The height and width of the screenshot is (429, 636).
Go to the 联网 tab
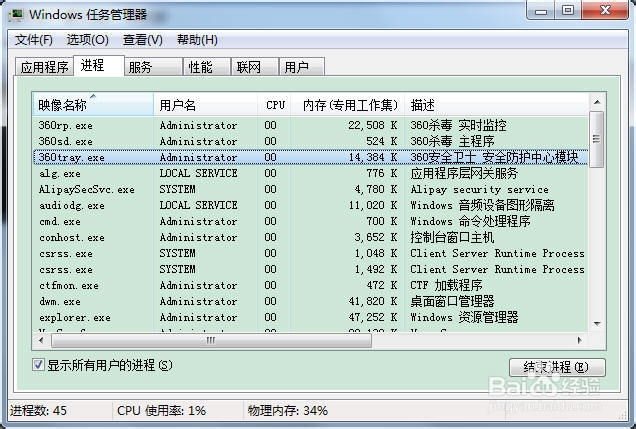tap(255, 67)
